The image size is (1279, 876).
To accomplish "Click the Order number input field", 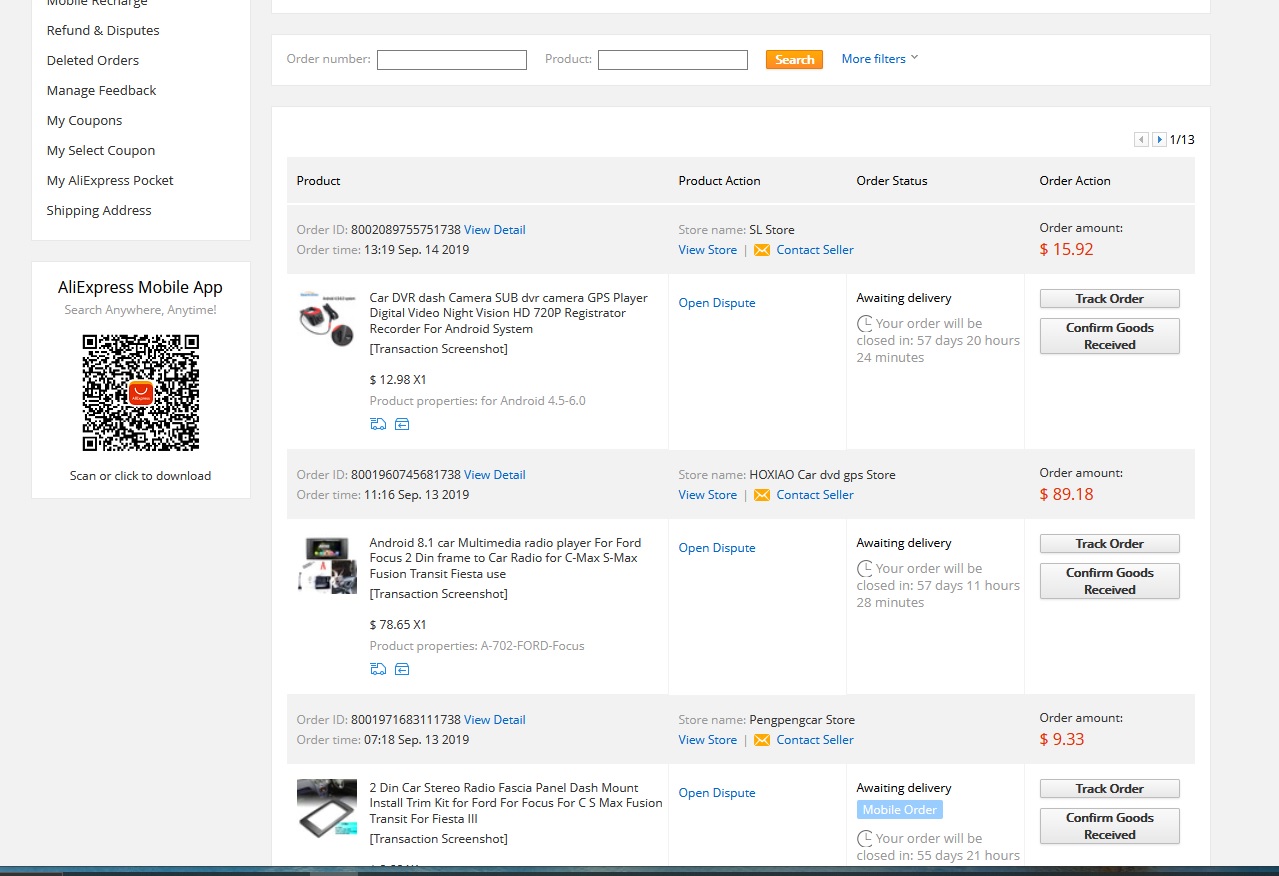I will point(452,60).
